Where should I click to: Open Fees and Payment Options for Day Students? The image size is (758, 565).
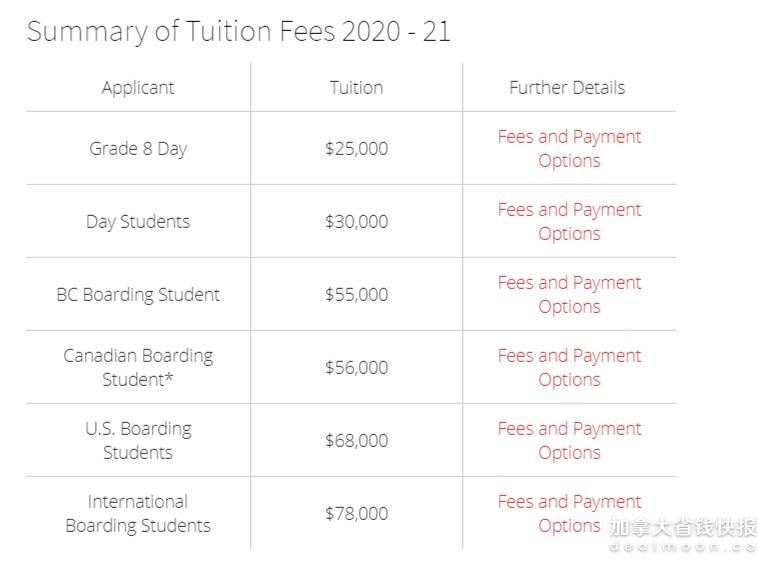pos(569,221)
